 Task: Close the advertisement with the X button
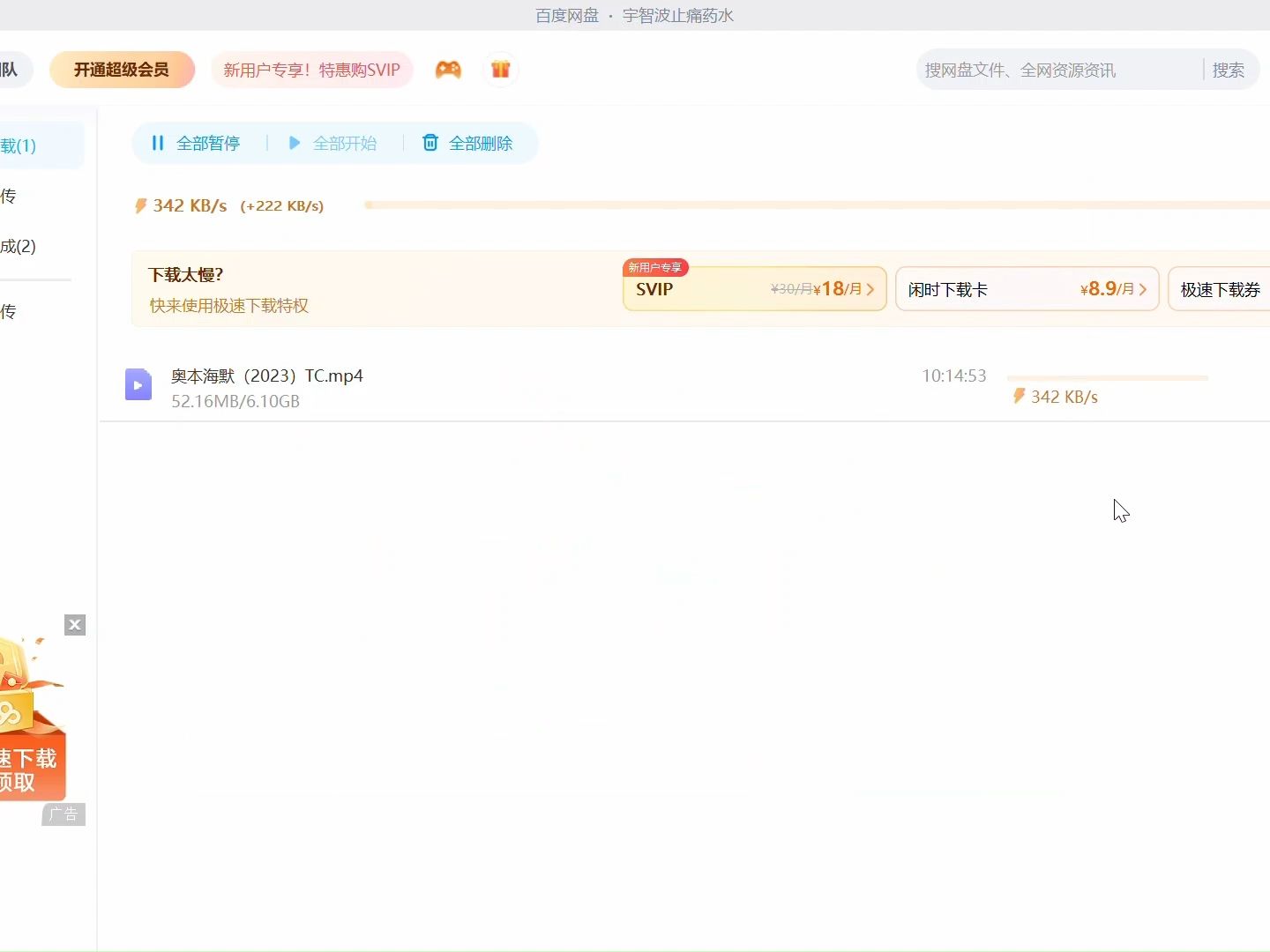coord(75,625)
